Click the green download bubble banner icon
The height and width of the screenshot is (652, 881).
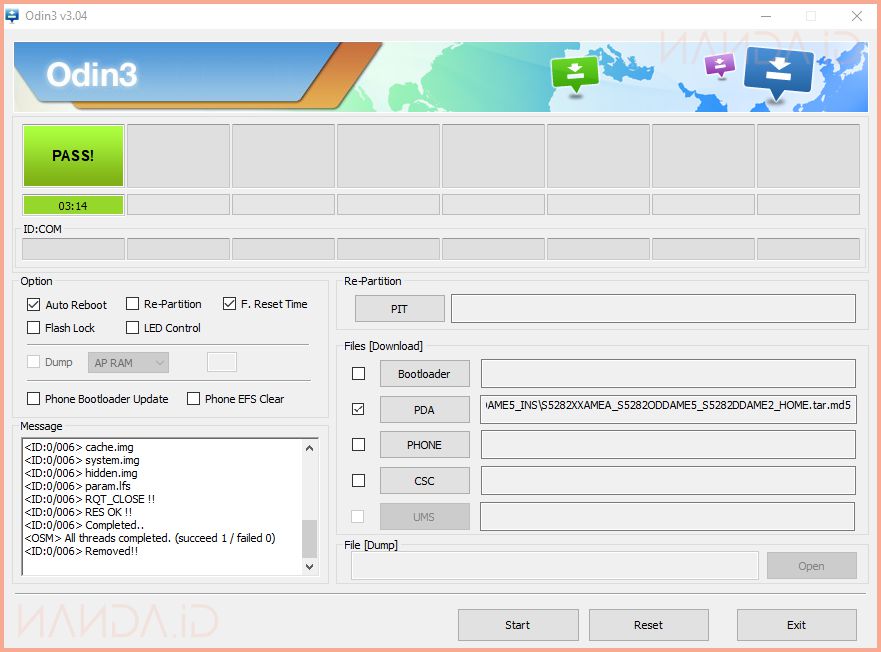[x=574, y=73]
